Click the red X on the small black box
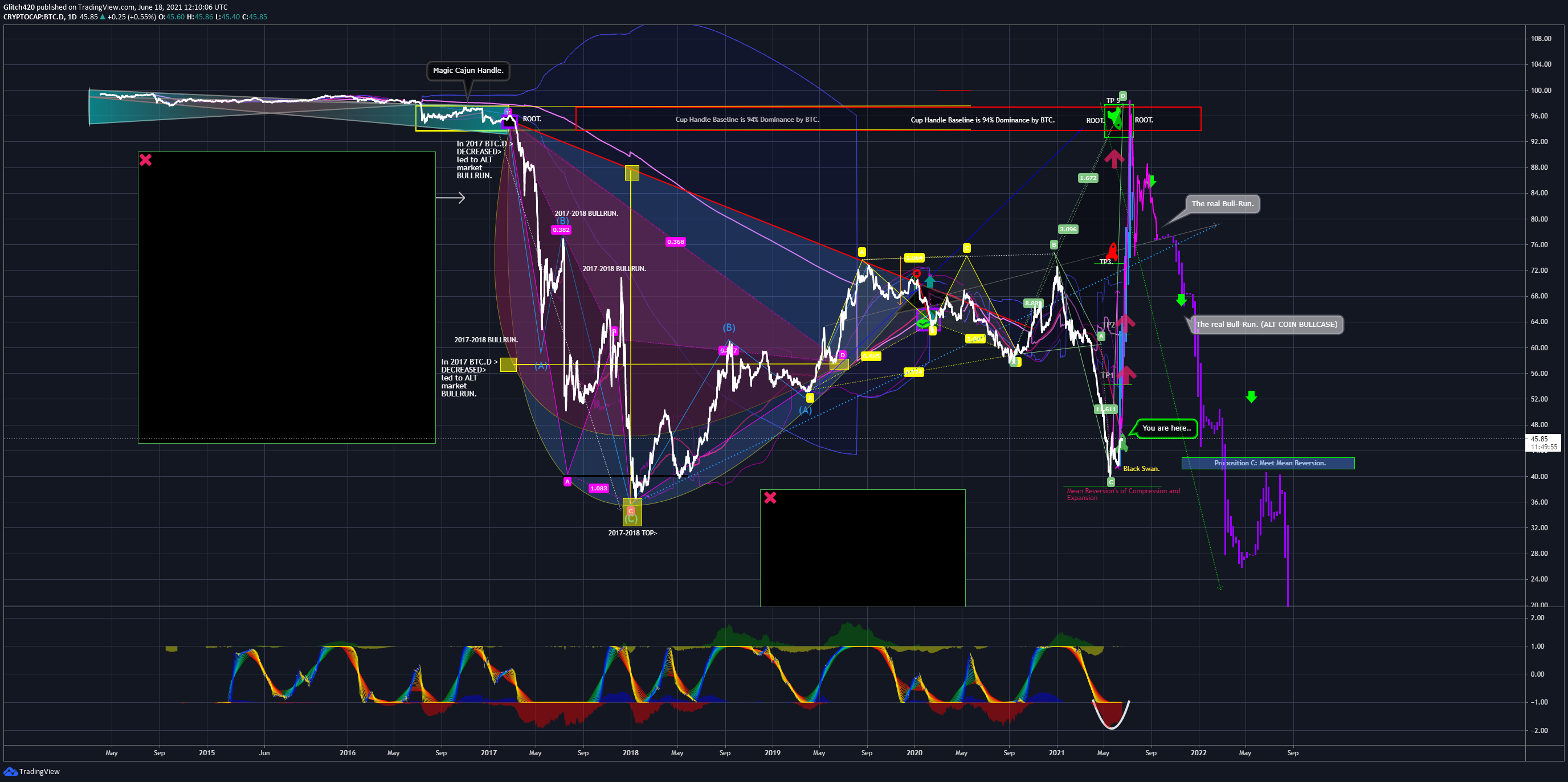 point(770,498)
